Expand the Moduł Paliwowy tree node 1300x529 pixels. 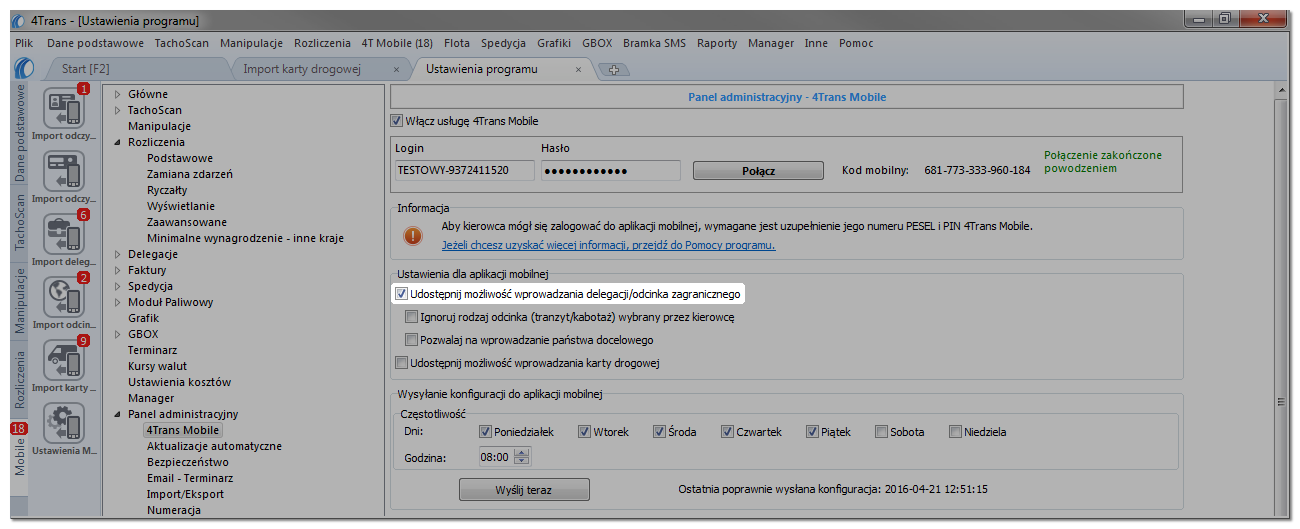pos(118,302)
